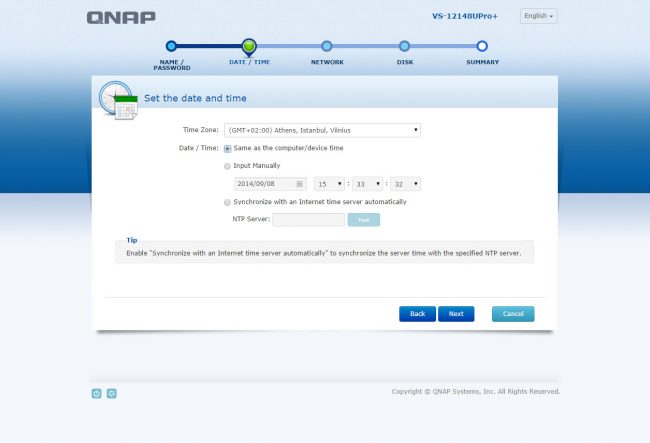Open the Time Zone dropdown
The width and height of the screenshot is (650, 443).
322,130
